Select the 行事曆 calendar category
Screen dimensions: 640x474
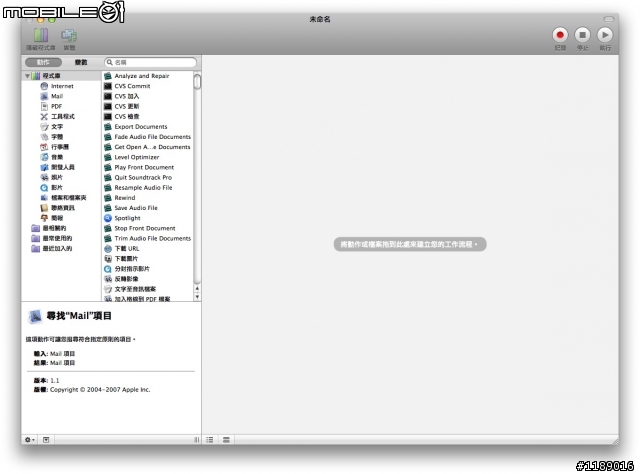61,147
